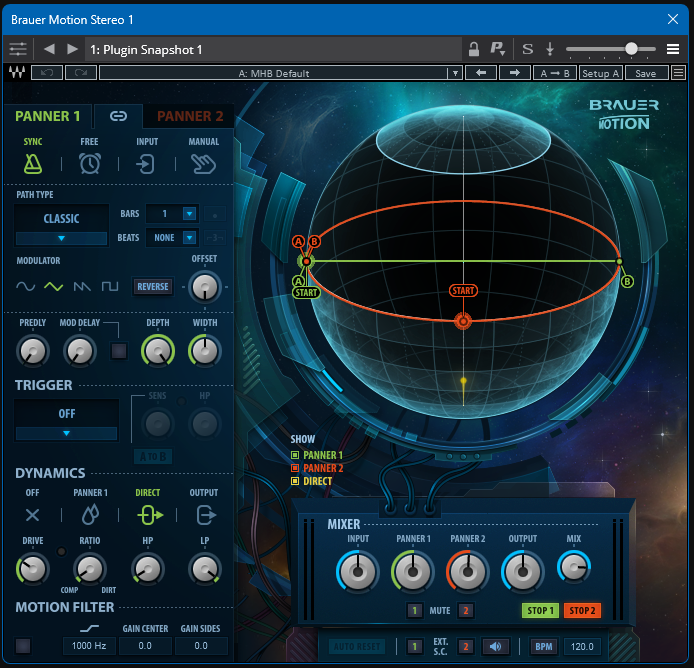Toggle Ext S.C. button 1
The image size is (694, 668).
(414, 647)
